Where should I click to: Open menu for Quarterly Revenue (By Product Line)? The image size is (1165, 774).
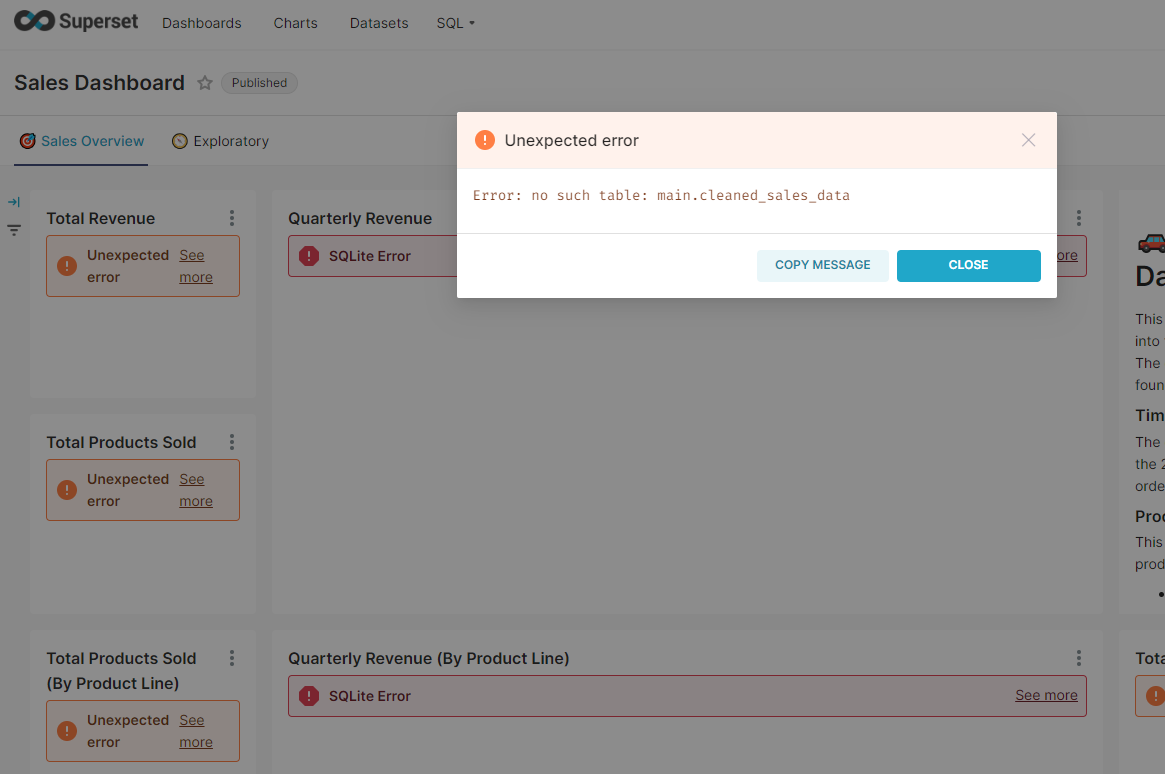click(1078, 658)
